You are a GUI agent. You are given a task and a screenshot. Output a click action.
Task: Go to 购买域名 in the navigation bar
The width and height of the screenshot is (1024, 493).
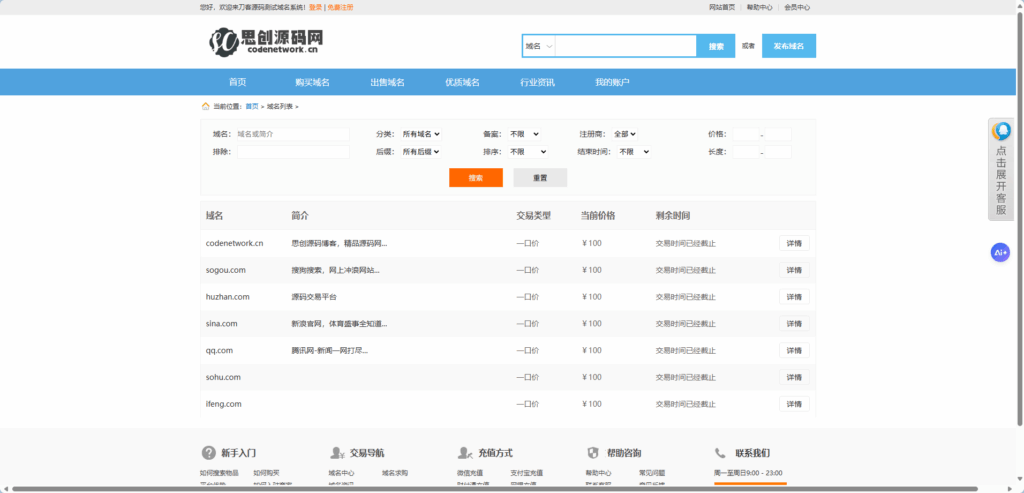tap(312, 82)
